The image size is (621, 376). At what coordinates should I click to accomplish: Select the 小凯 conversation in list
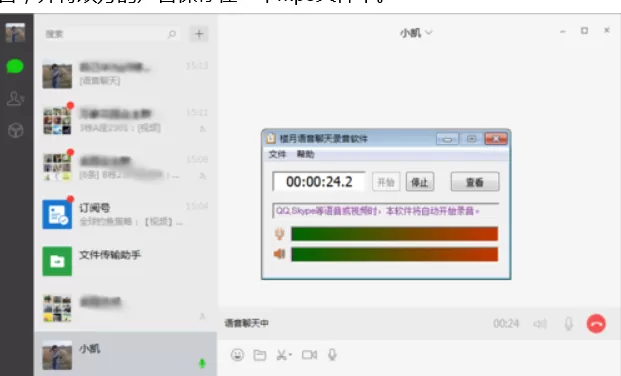(126, 354)
